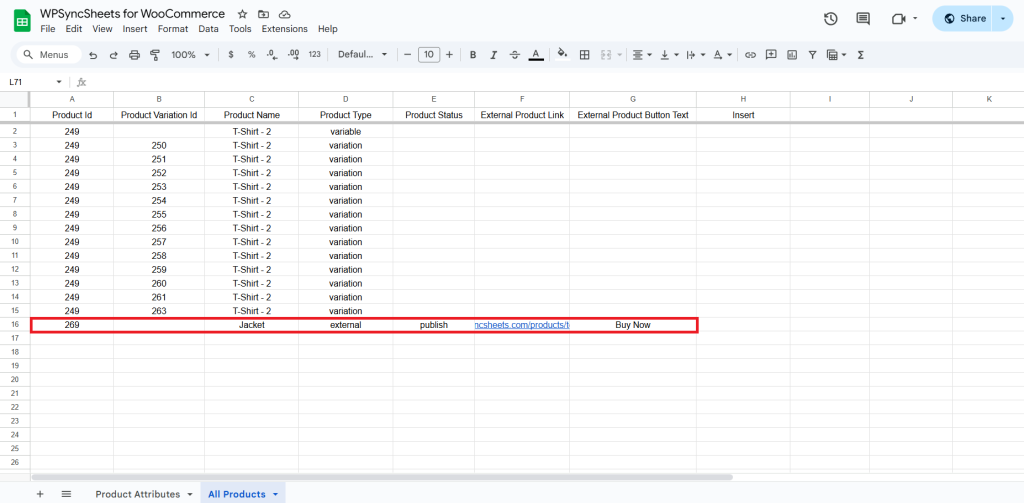Decrease font size with minus

pos(408,55)
